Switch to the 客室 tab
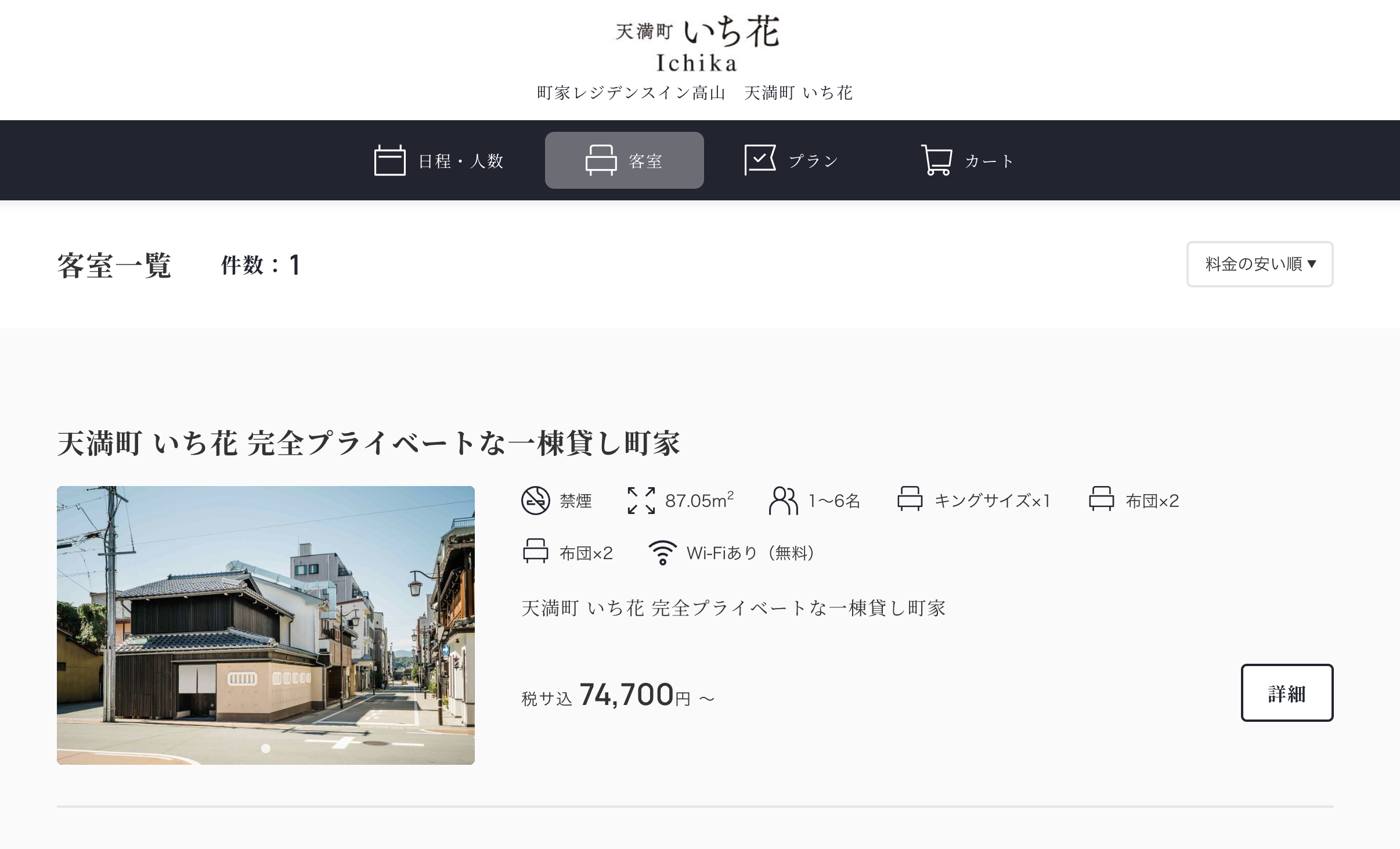 624,160
